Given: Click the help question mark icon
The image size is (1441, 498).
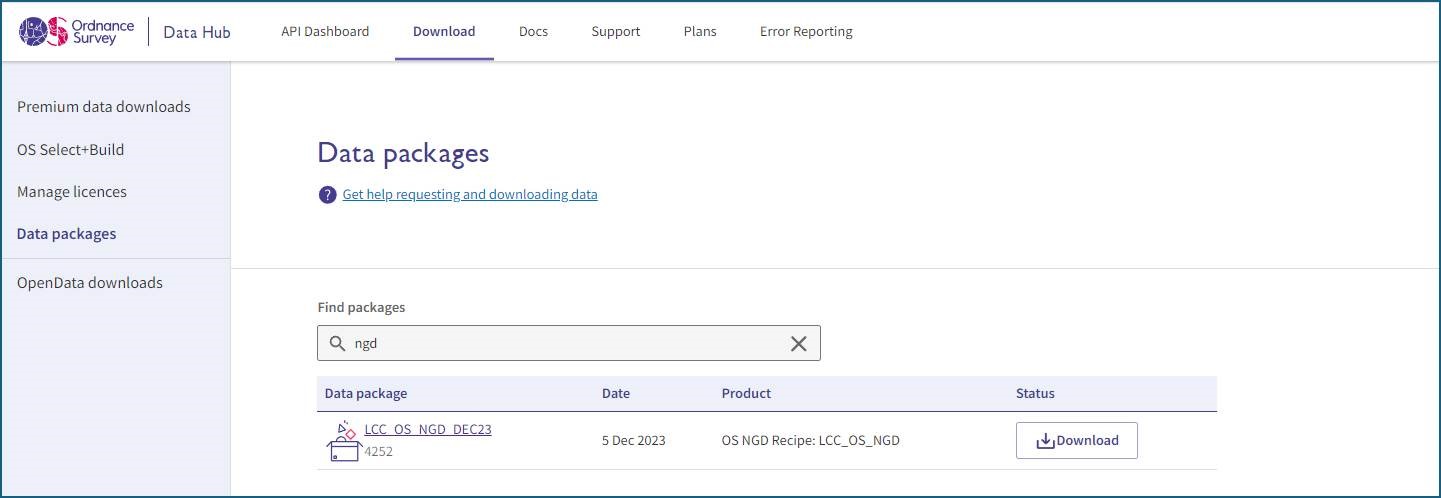Looking at the screenshot, I should click(x=327, y=194).
